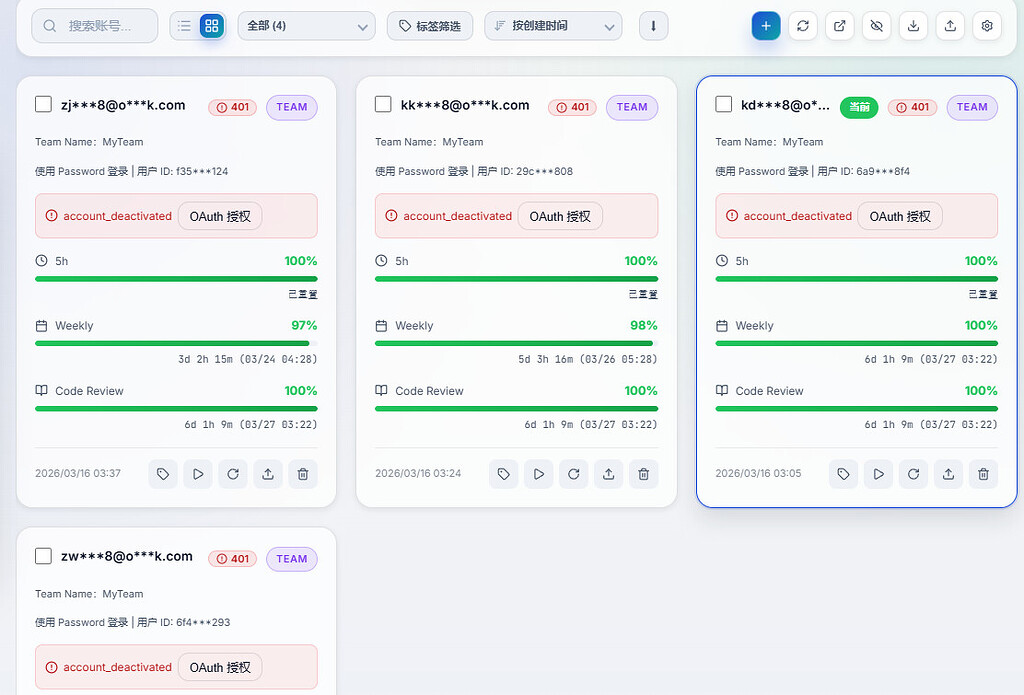Click the 标签筛选 tag filter button
This screenshot has width=1024, height=695.
pos(430,26)
